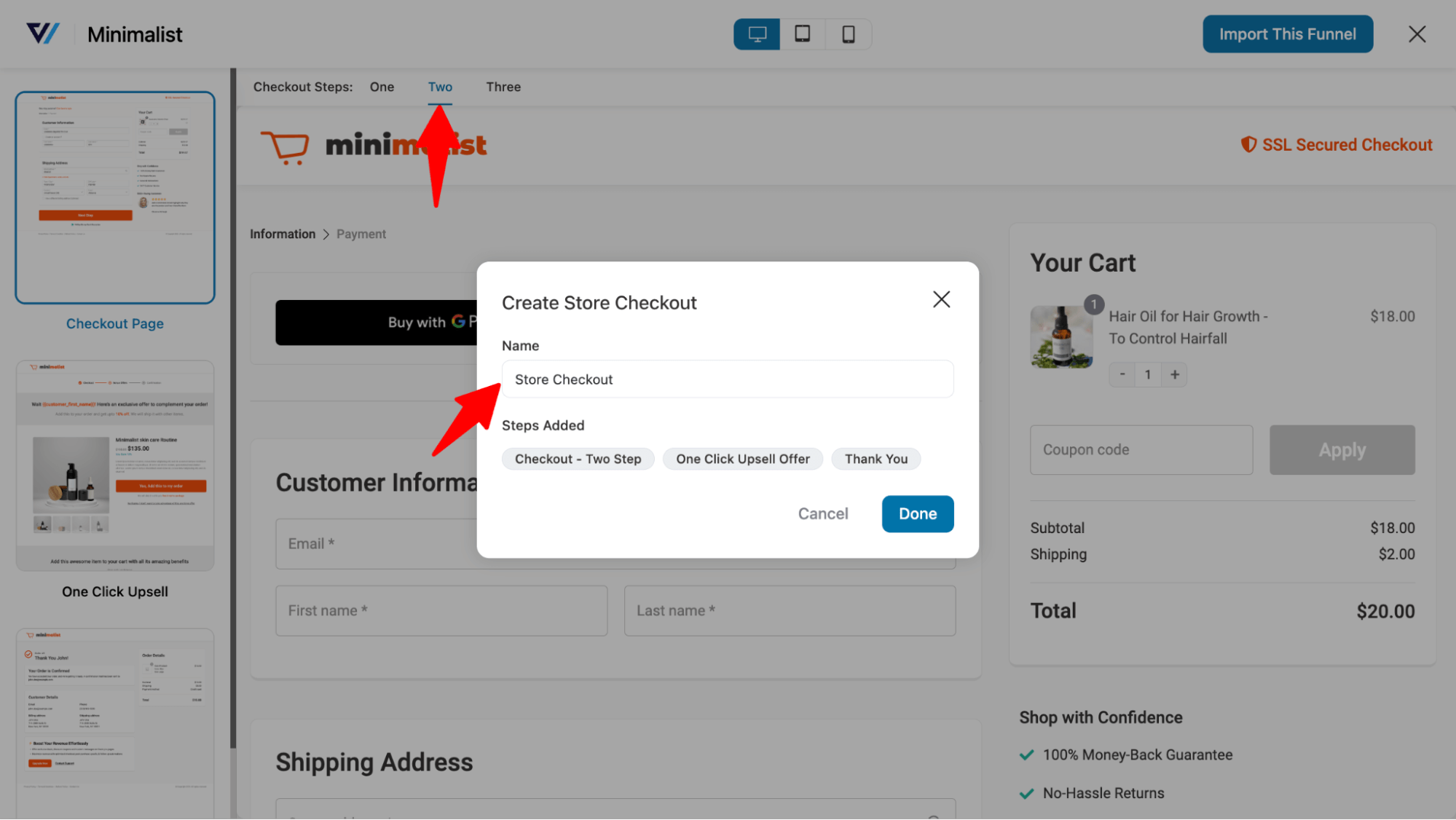Open the One Click Upsell thumbnail
Image resolution: width=1456 pixels, height=820 pixels.
(x=115, y=465)
